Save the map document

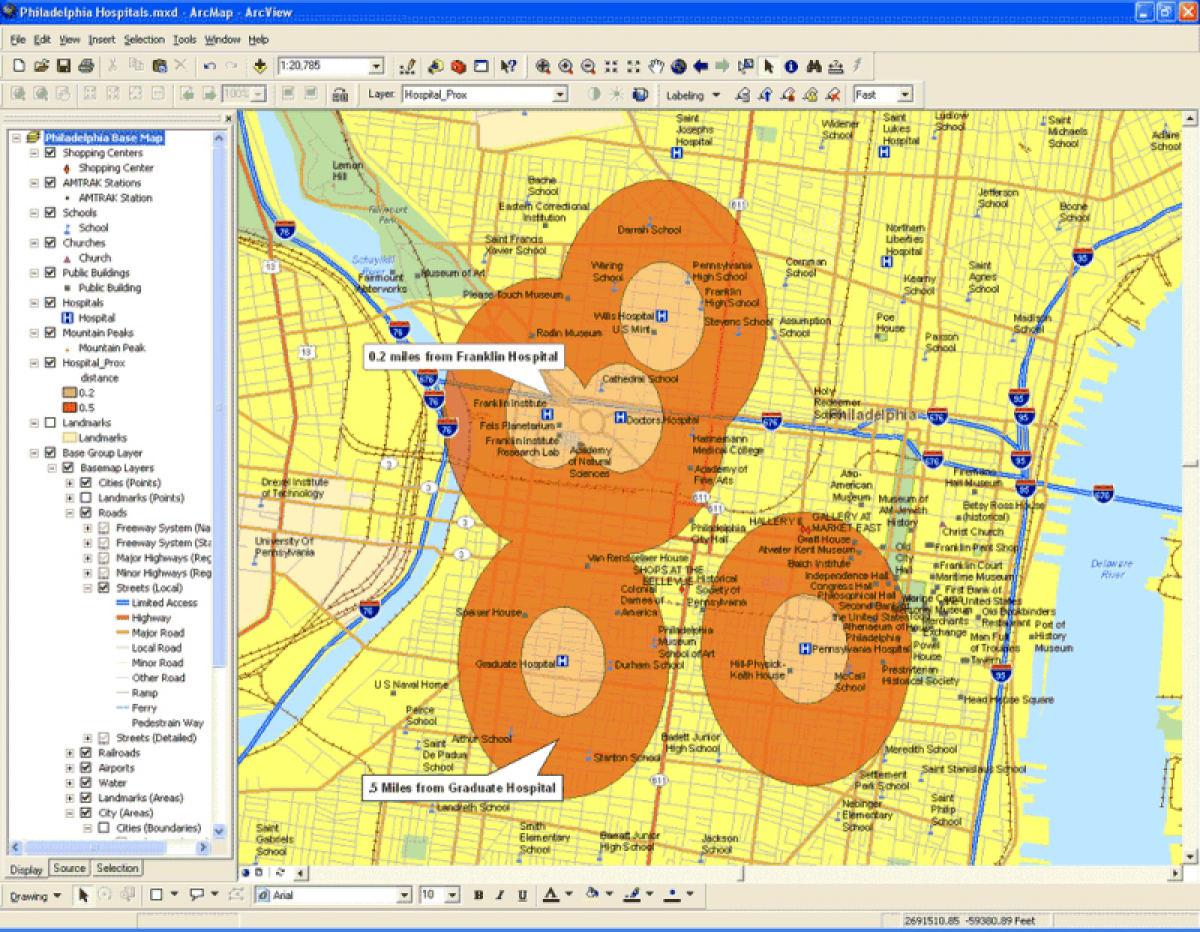pyautogui.click(x=64, y=67)
